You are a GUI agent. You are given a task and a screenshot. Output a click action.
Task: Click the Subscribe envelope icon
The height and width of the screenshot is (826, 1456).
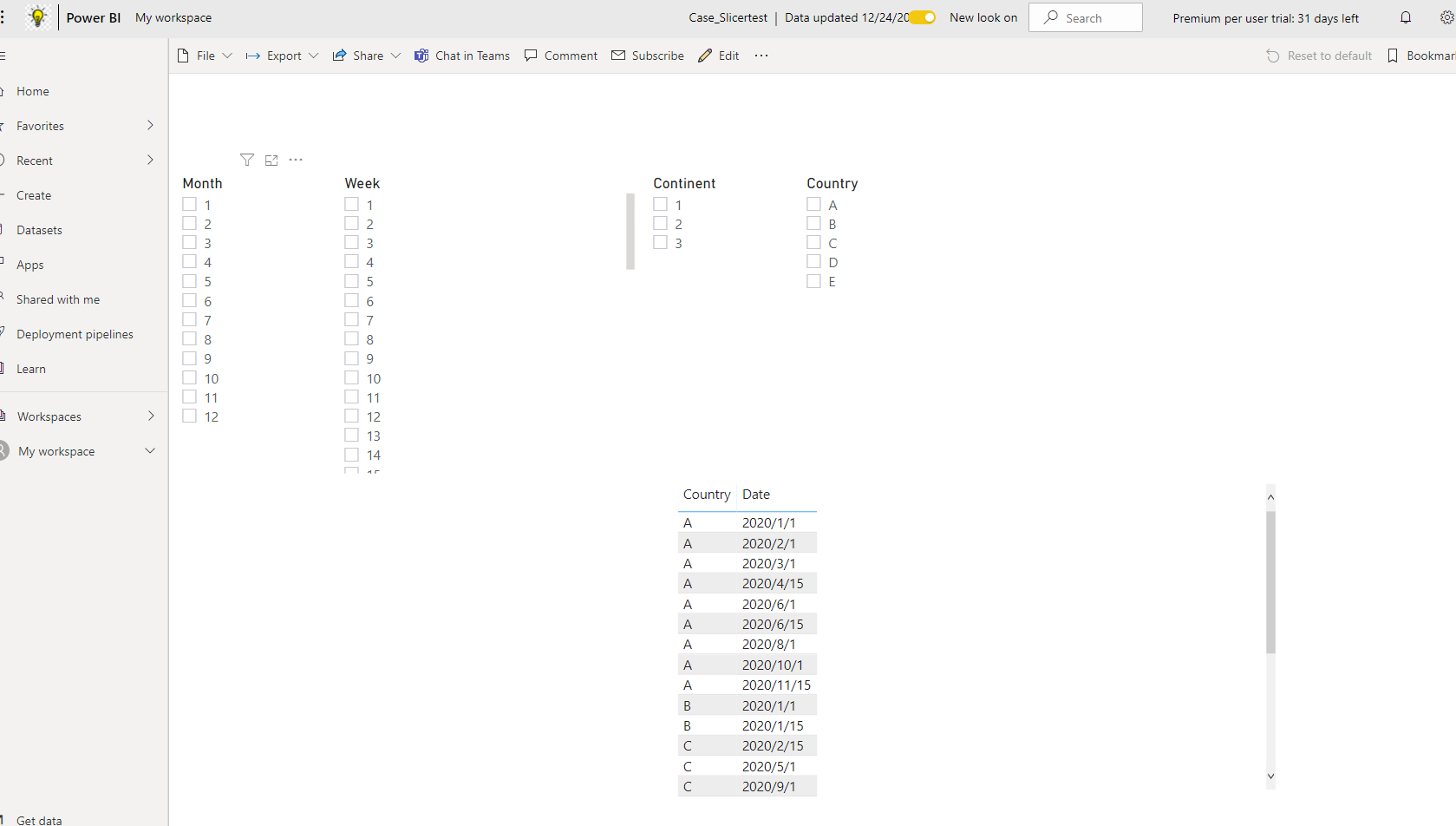pos(618,56)
